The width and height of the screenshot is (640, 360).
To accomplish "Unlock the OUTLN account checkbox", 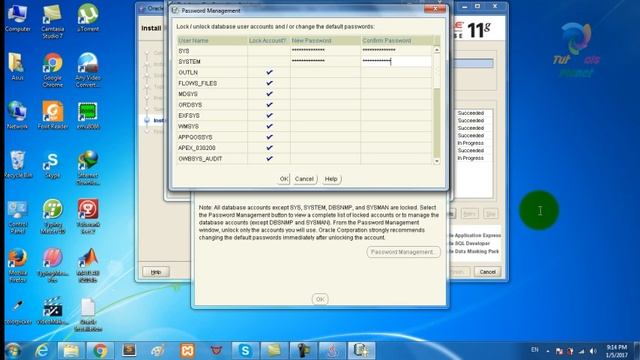I will pyautogui.click(x=269, y=72).
